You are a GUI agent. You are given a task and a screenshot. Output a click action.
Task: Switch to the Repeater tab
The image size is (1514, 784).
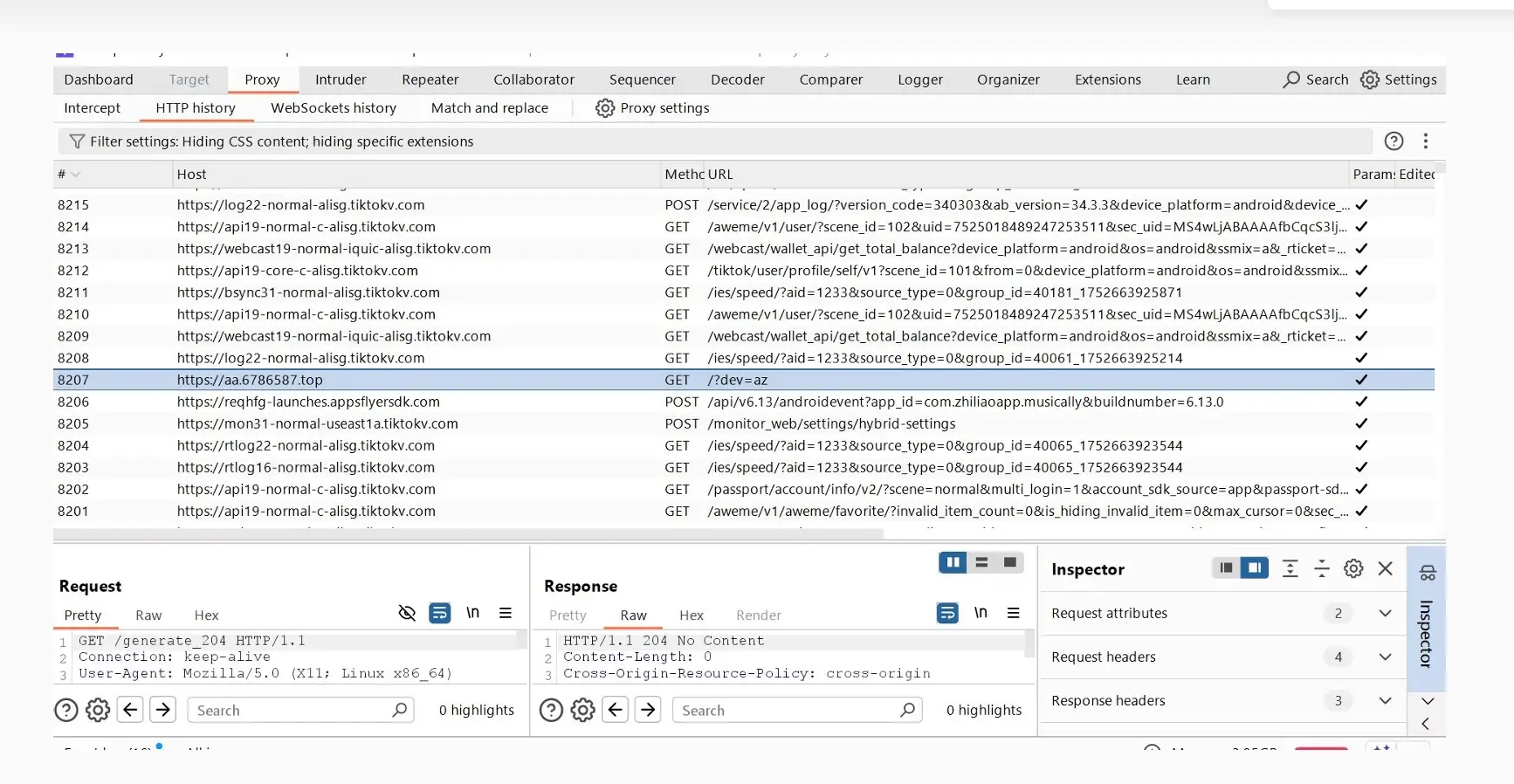tap(430, 79)
